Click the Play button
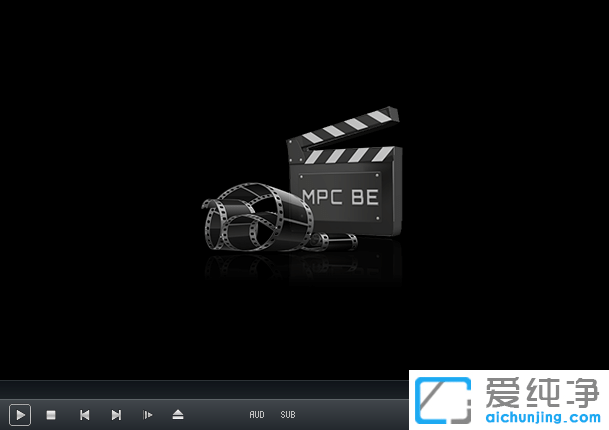Screen dimensions: 609x430 tap(20, 415)
